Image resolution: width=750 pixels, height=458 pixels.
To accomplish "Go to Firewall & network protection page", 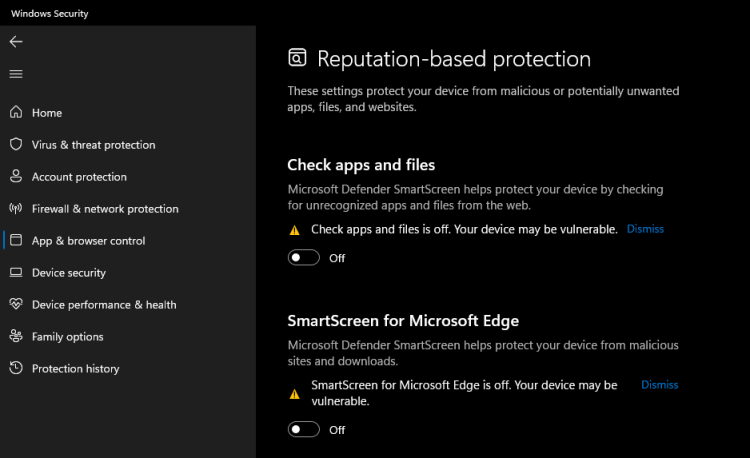I will click(x=105, y=209).
